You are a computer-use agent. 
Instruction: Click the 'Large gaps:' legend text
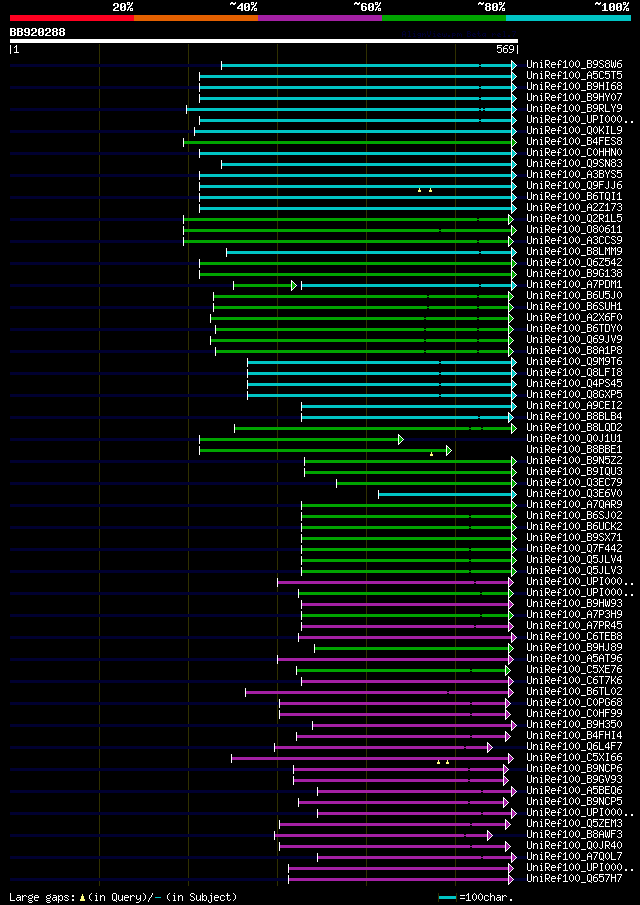point(43,897)
